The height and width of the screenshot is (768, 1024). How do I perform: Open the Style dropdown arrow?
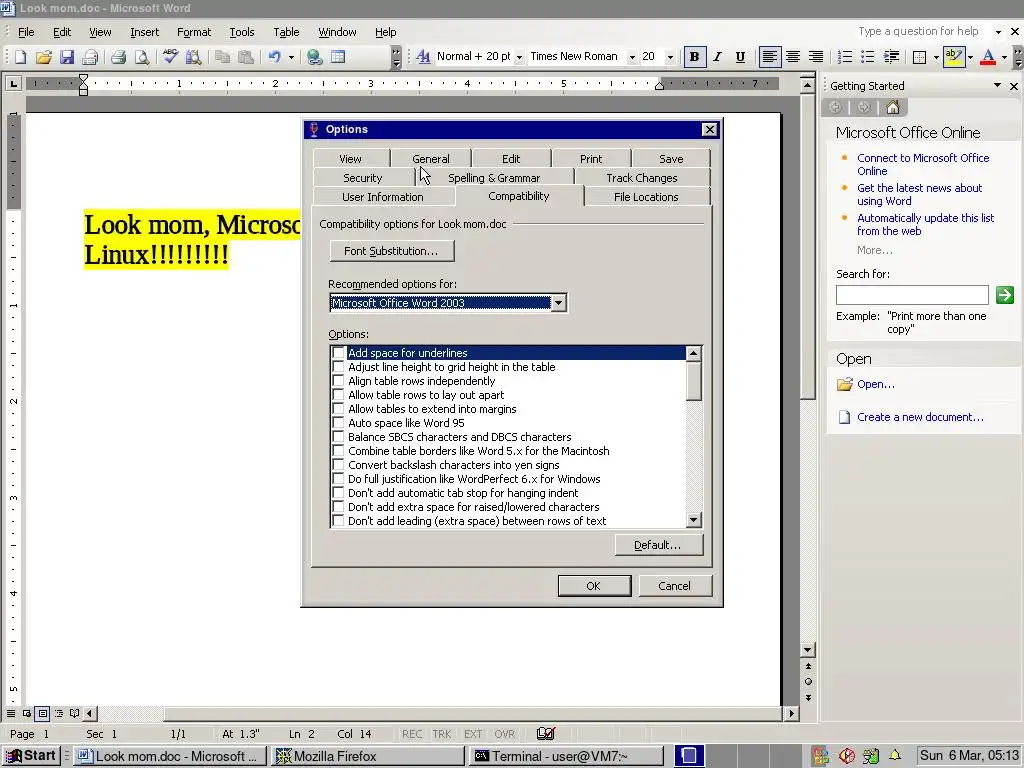519,57
